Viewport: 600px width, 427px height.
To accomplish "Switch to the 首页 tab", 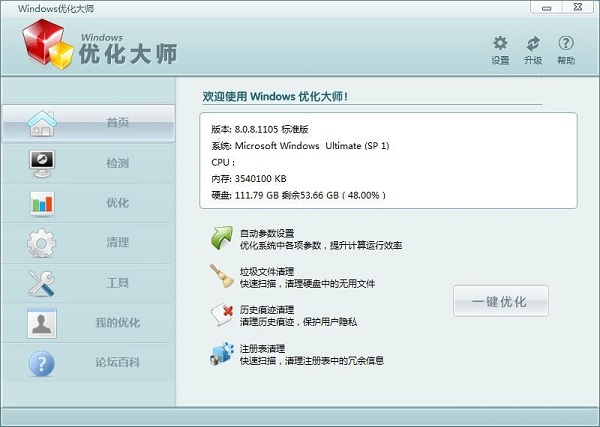I will point(88,123).
